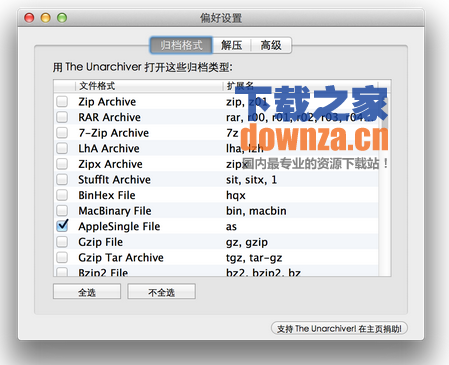Zoom the window with green button

[x=62, y=18]
